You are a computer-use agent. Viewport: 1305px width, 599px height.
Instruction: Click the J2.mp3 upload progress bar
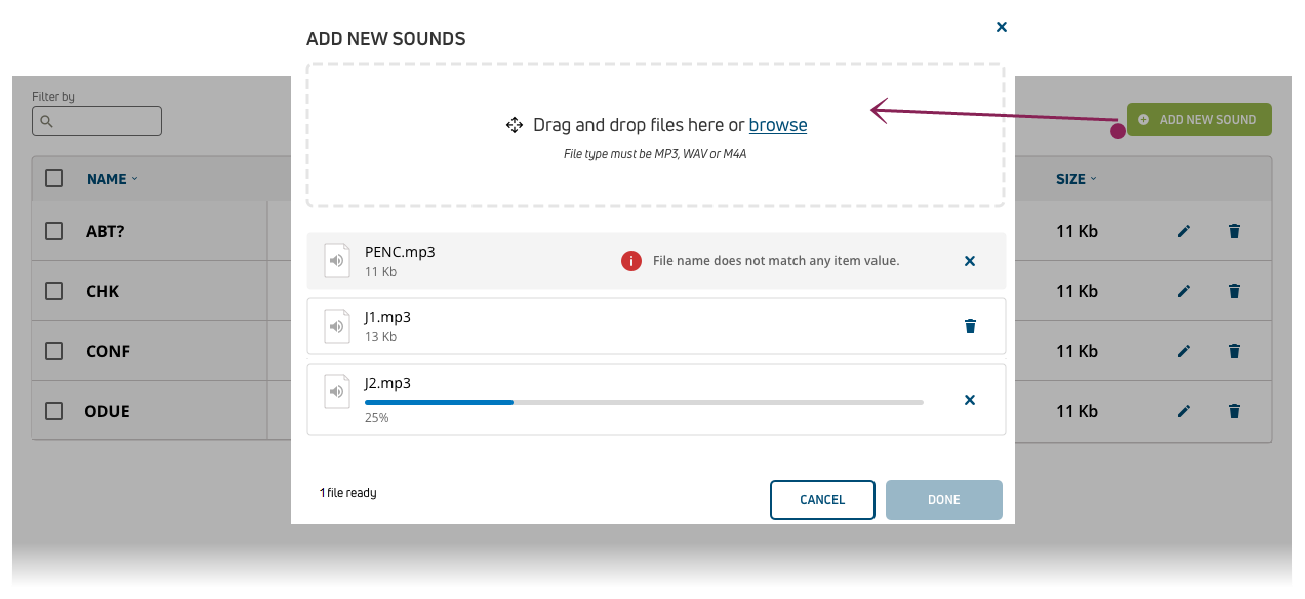coord(644,402)
